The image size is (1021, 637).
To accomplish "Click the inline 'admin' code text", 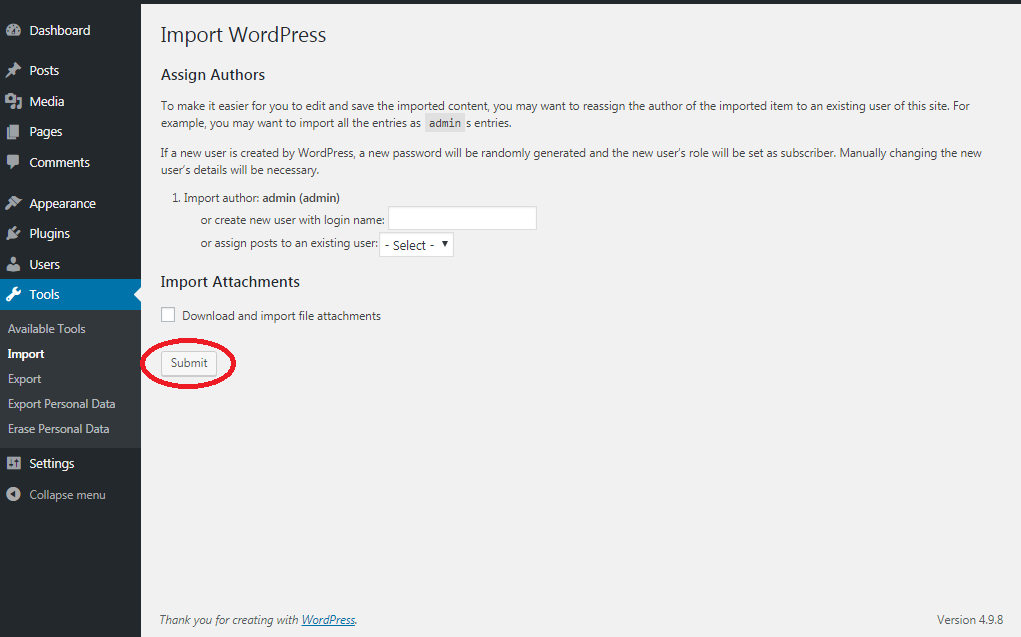I will click(x=445, y=123).
